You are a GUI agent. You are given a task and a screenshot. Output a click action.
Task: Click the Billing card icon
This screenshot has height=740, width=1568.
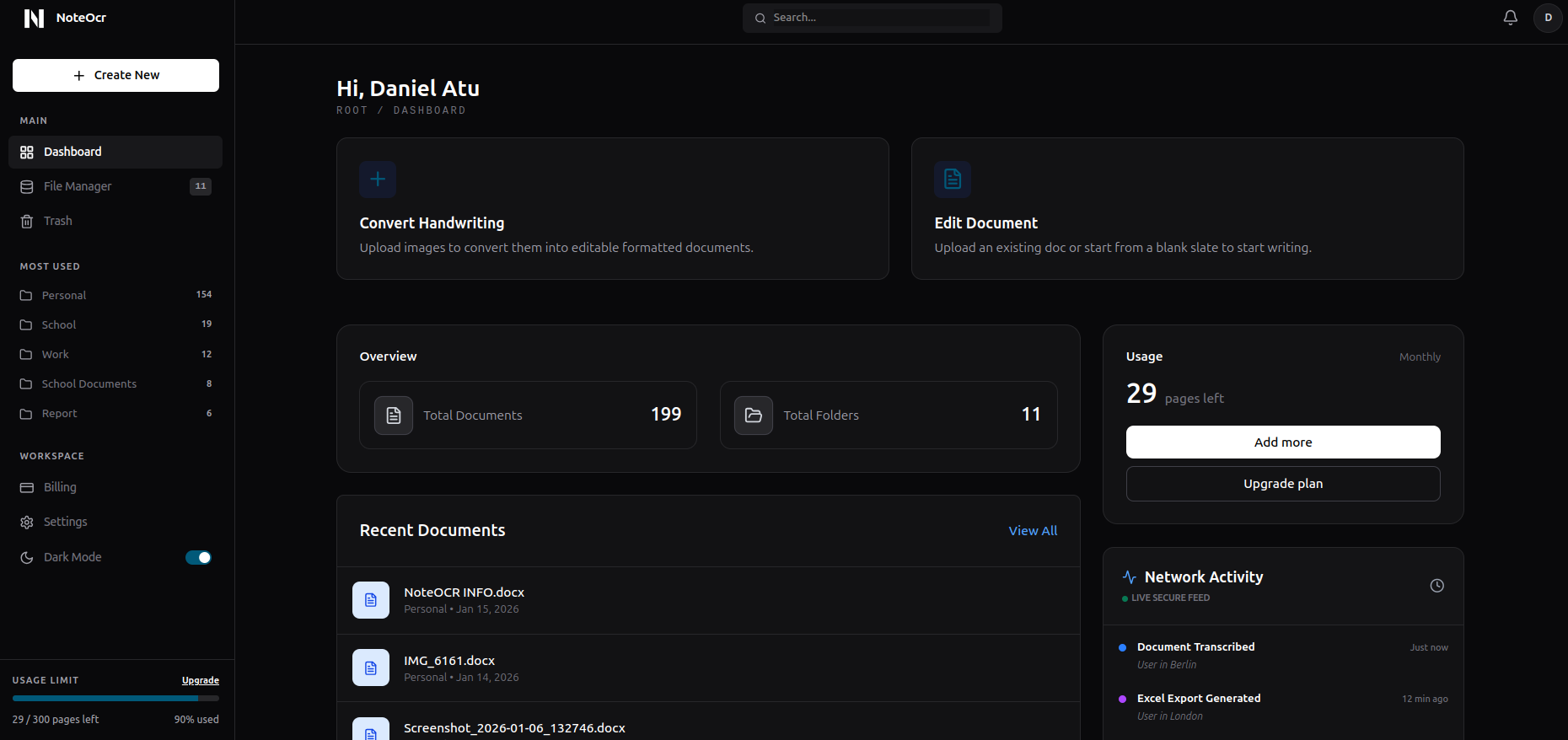coord(27,488)
